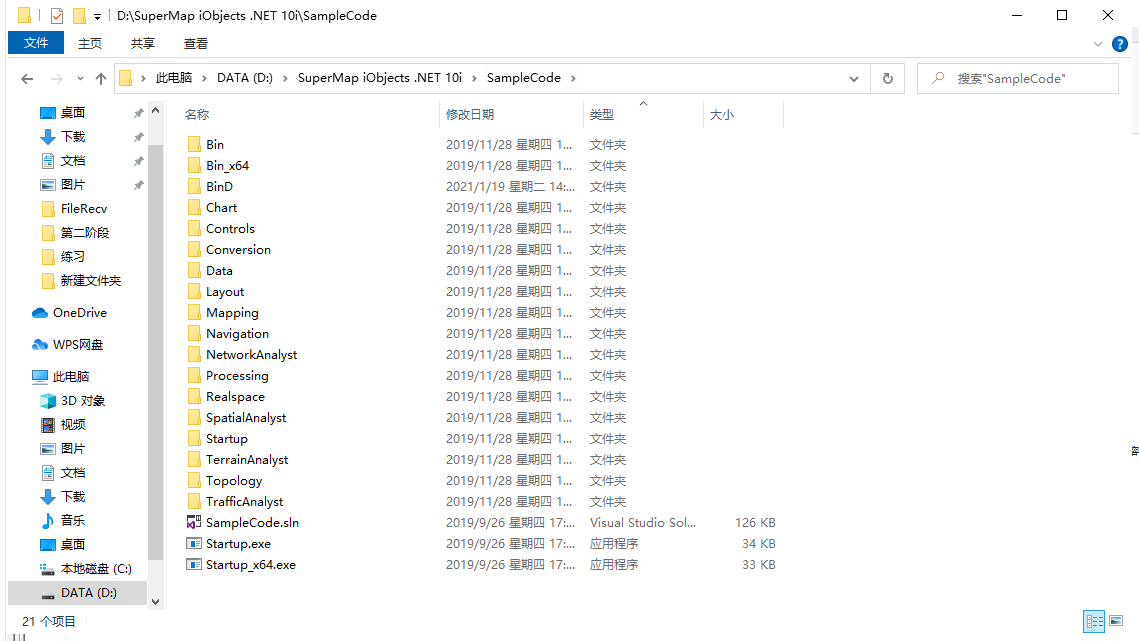Open WPS网盘 in the navigation pane
This screenshot has width=1139, height=641.
[68, 344]
